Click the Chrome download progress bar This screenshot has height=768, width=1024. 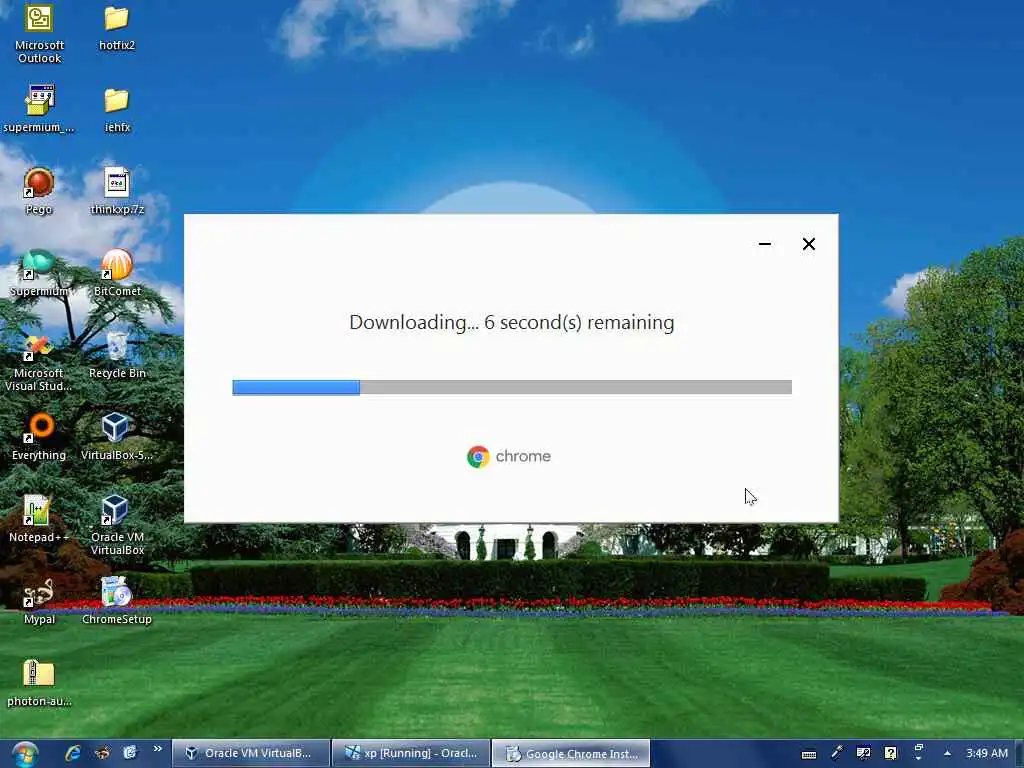click(x=512, y=387)
